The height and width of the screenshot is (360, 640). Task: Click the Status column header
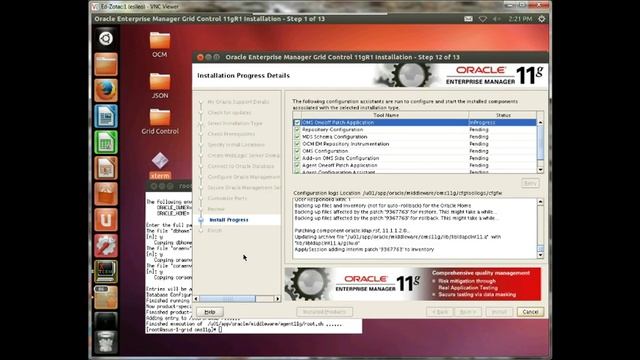503,116
